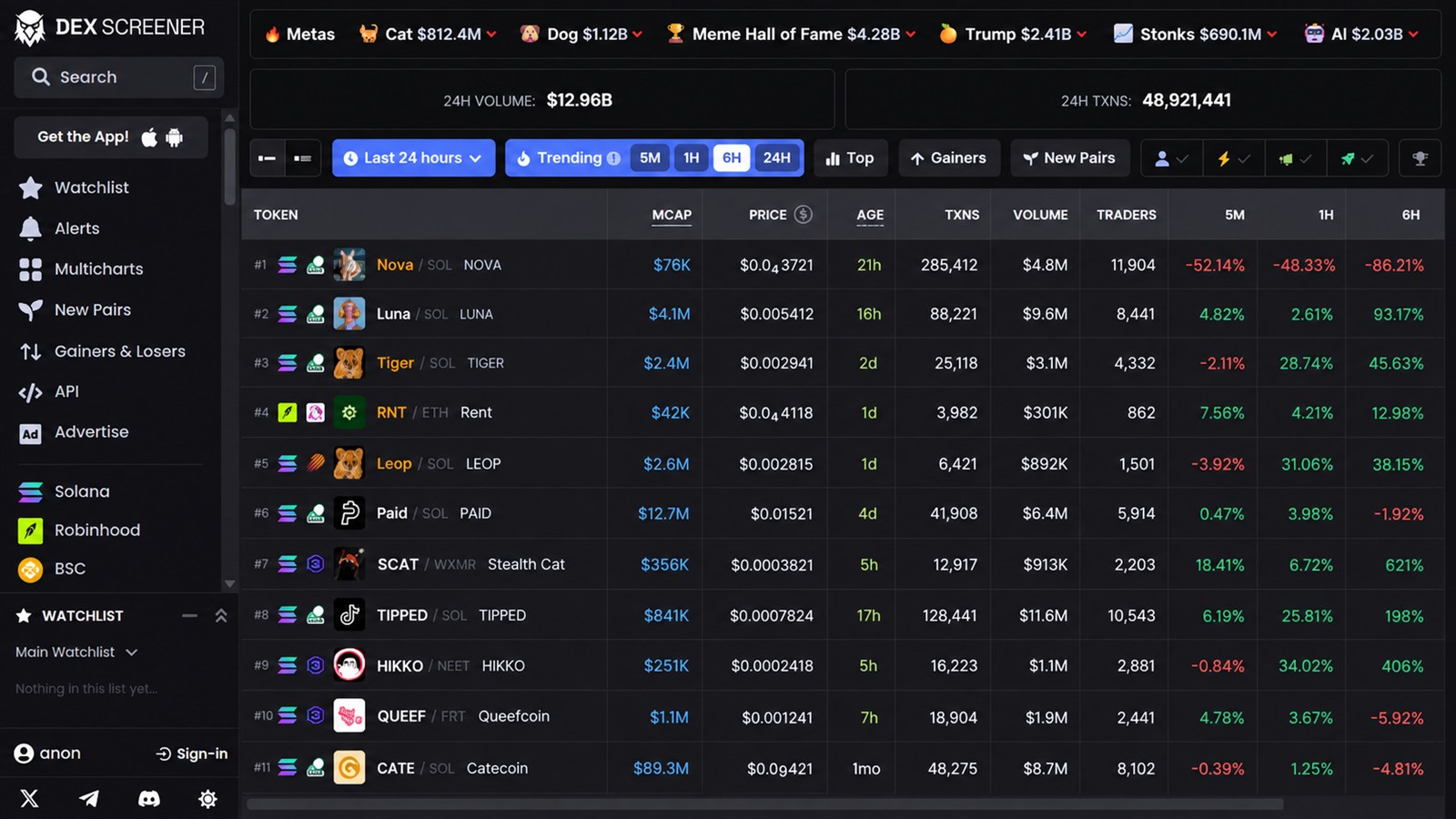Open the API code icon
This screenshot has height=819, width=1456.
point(31,392)
